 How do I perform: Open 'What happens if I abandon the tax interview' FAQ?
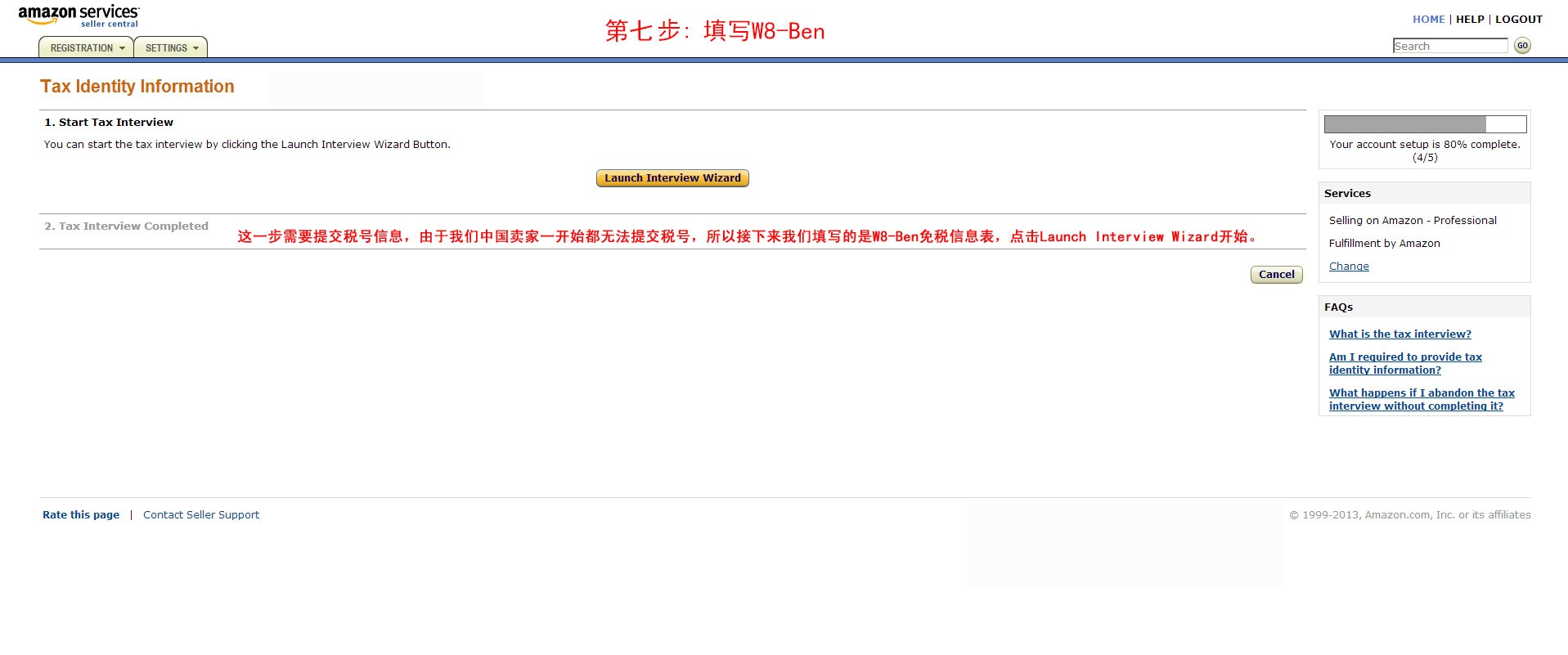(1422, 399)
